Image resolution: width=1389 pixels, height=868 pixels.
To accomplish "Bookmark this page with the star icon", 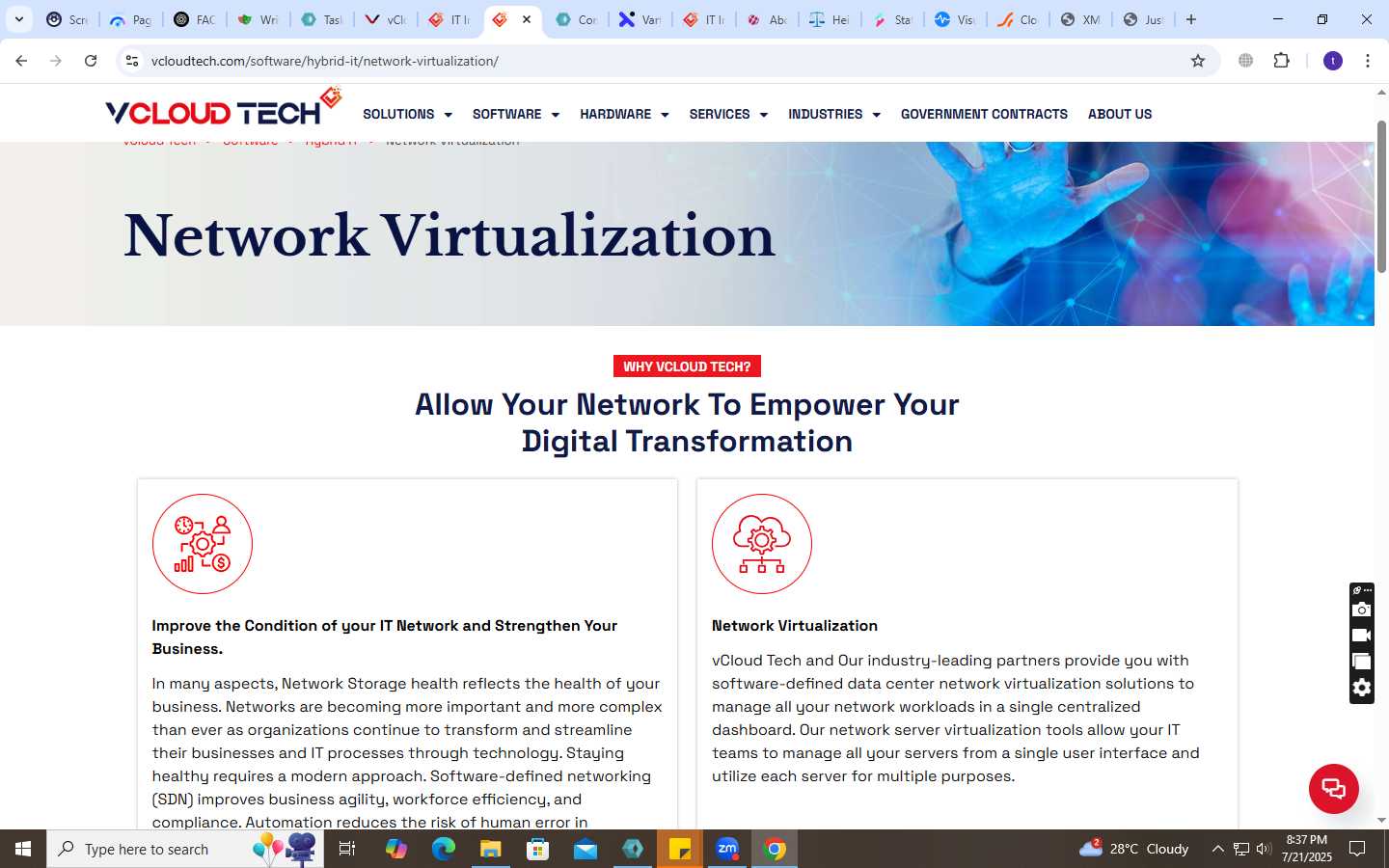I will coord(1198,61).
